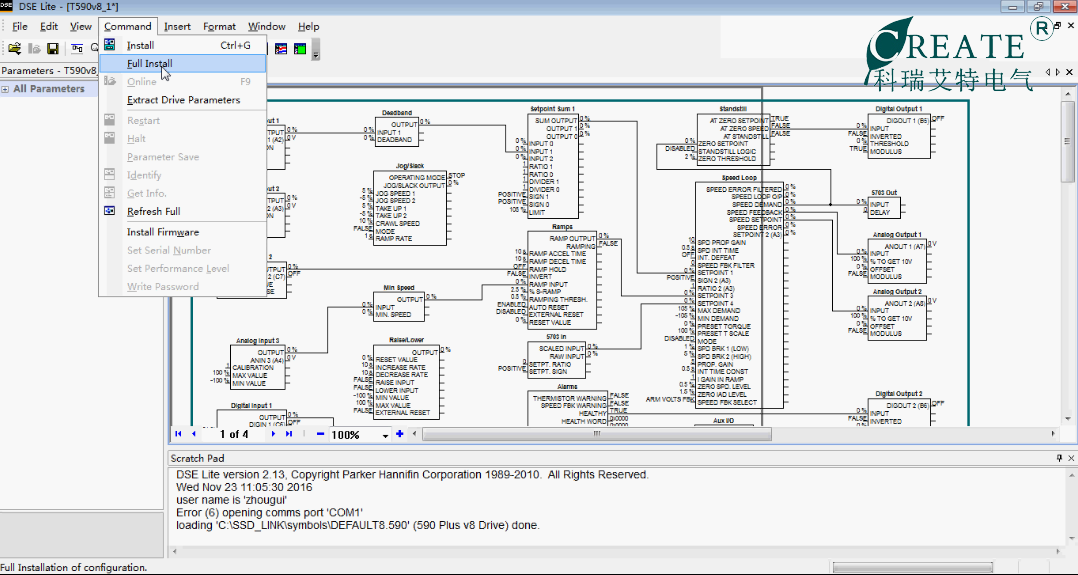Select the Deadband function block
The height and width of the screenshot is (575, 1078).
click(x=397, y=131)
